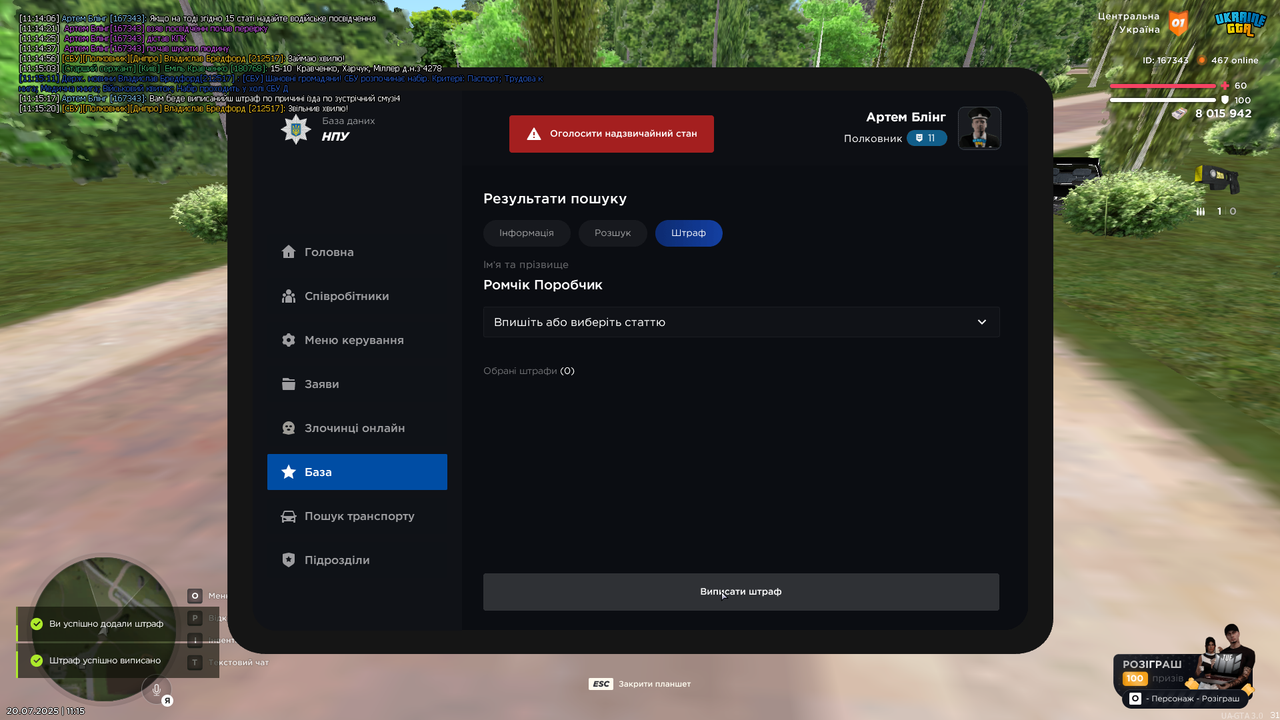Click the officer avatar thumbnail
1280x720 pixels.
[x=980, y=128]
